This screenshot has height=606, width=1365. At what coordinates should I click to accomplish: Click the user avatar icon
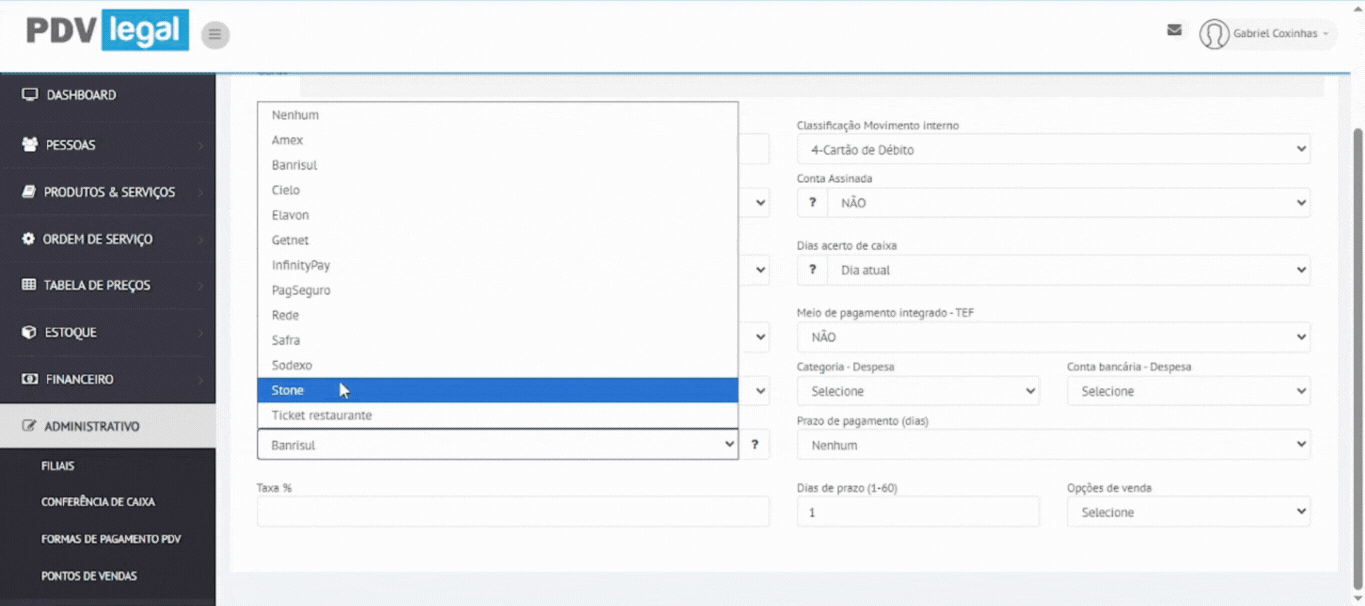point(1214,34)
